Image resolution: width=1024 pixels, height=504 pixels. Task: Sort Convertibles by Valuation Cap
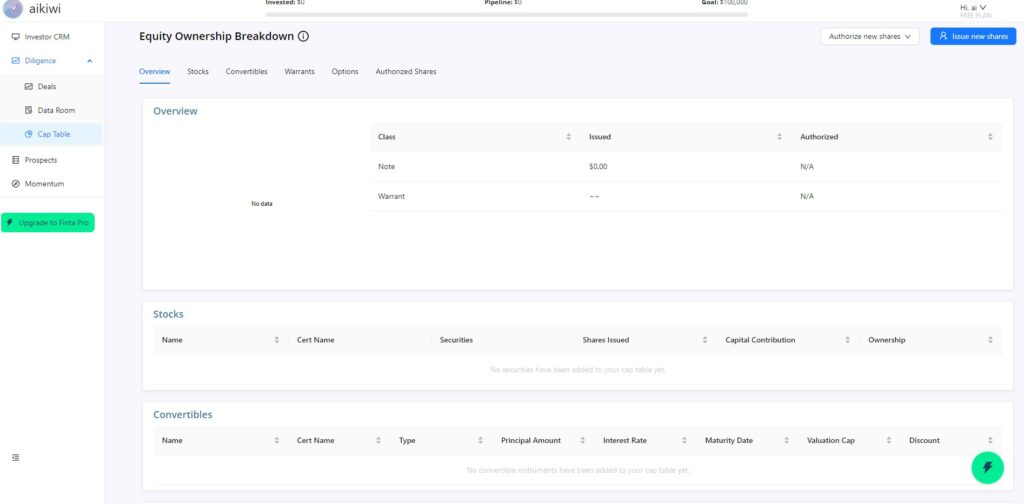pyautogui.click(x=888, y=441)
